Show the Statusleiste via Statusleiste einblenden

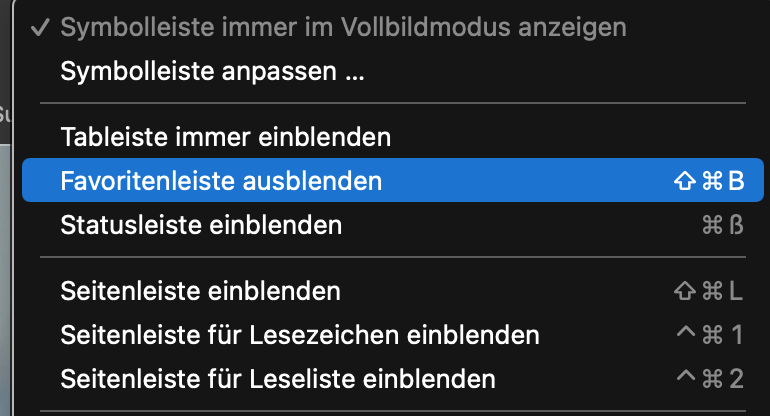click(201, 225)
